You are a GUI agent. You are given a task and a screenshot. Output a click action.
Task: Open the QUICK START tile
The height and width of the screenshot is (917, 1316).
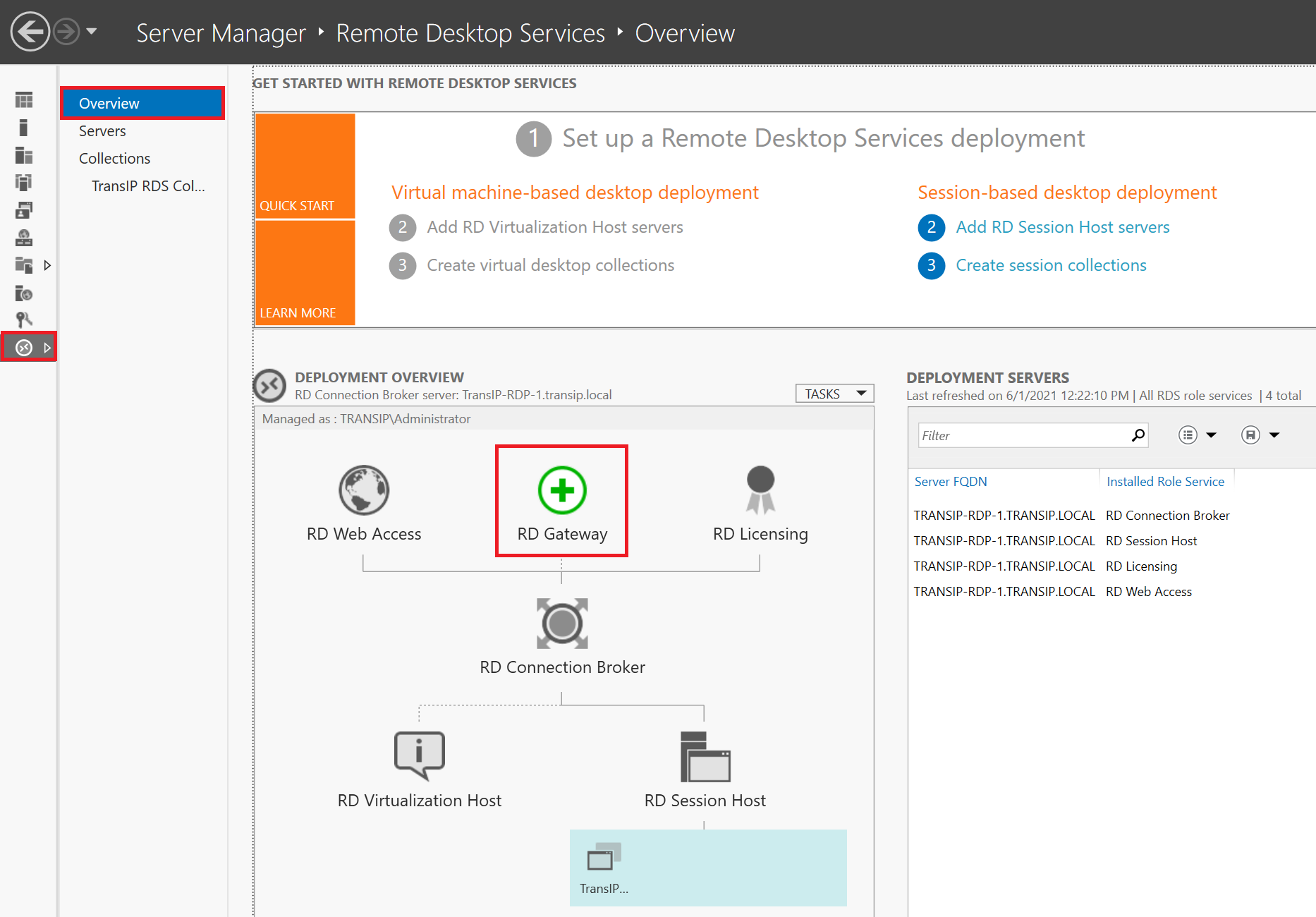pos(305,166)
